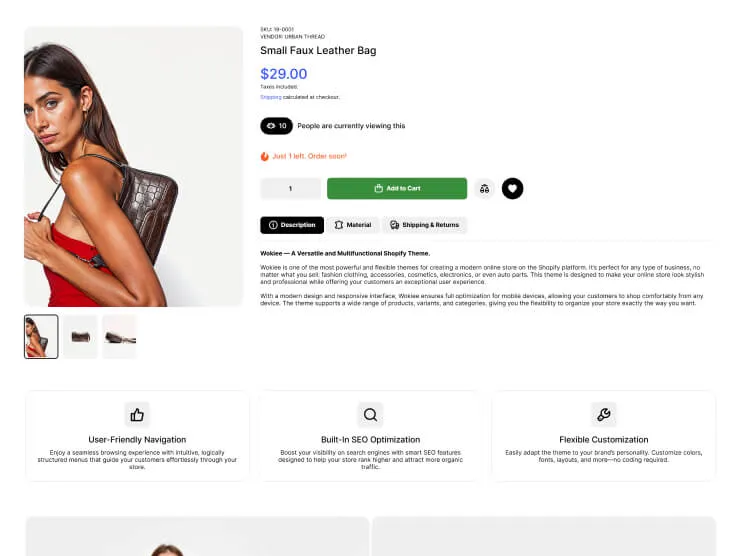Switch to the Material tab

tap(353, 225)
